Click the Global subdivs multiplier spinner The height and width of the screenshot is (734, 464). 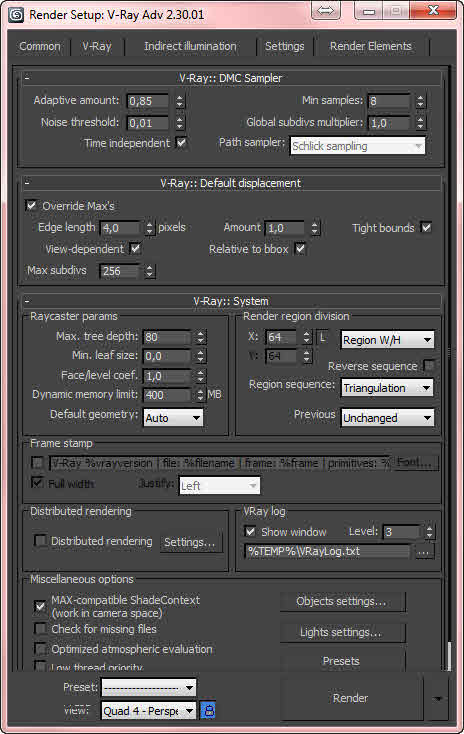420,123
